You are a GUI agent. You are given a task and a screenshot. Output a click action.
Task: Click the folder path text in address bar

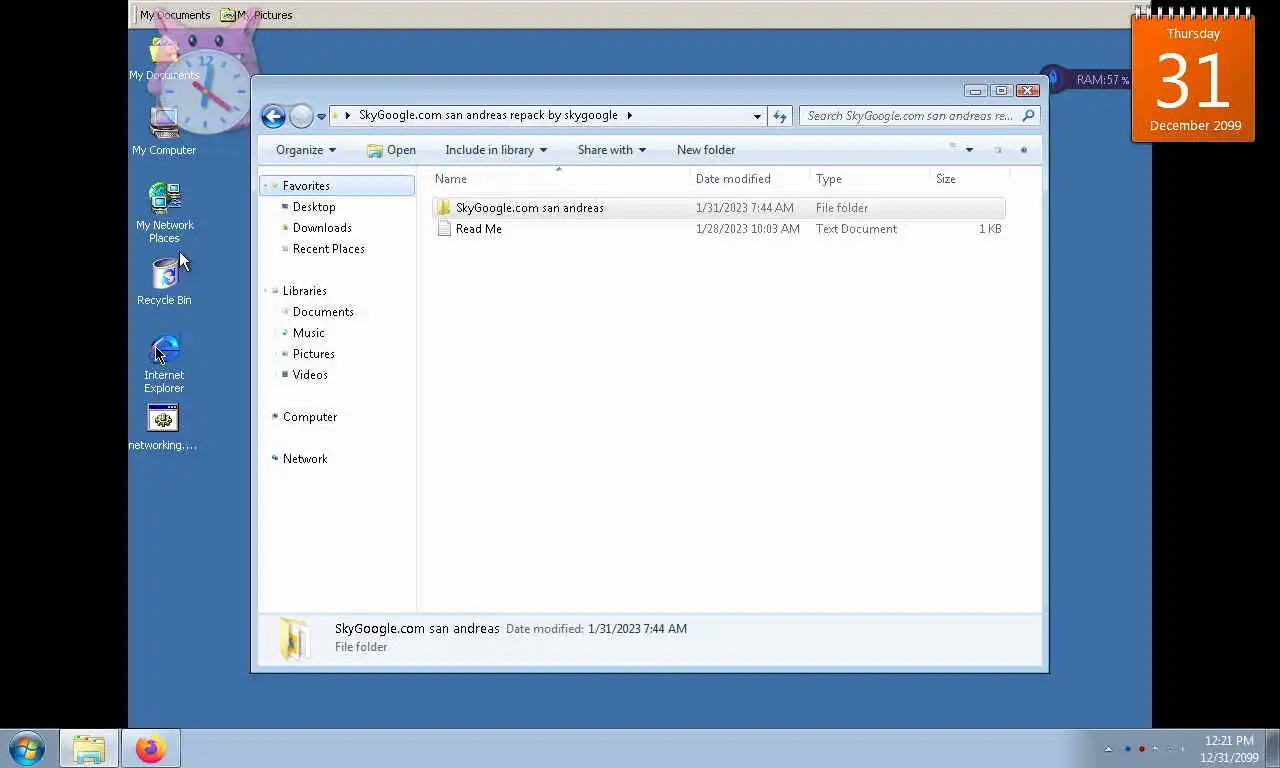click(488, 115)
